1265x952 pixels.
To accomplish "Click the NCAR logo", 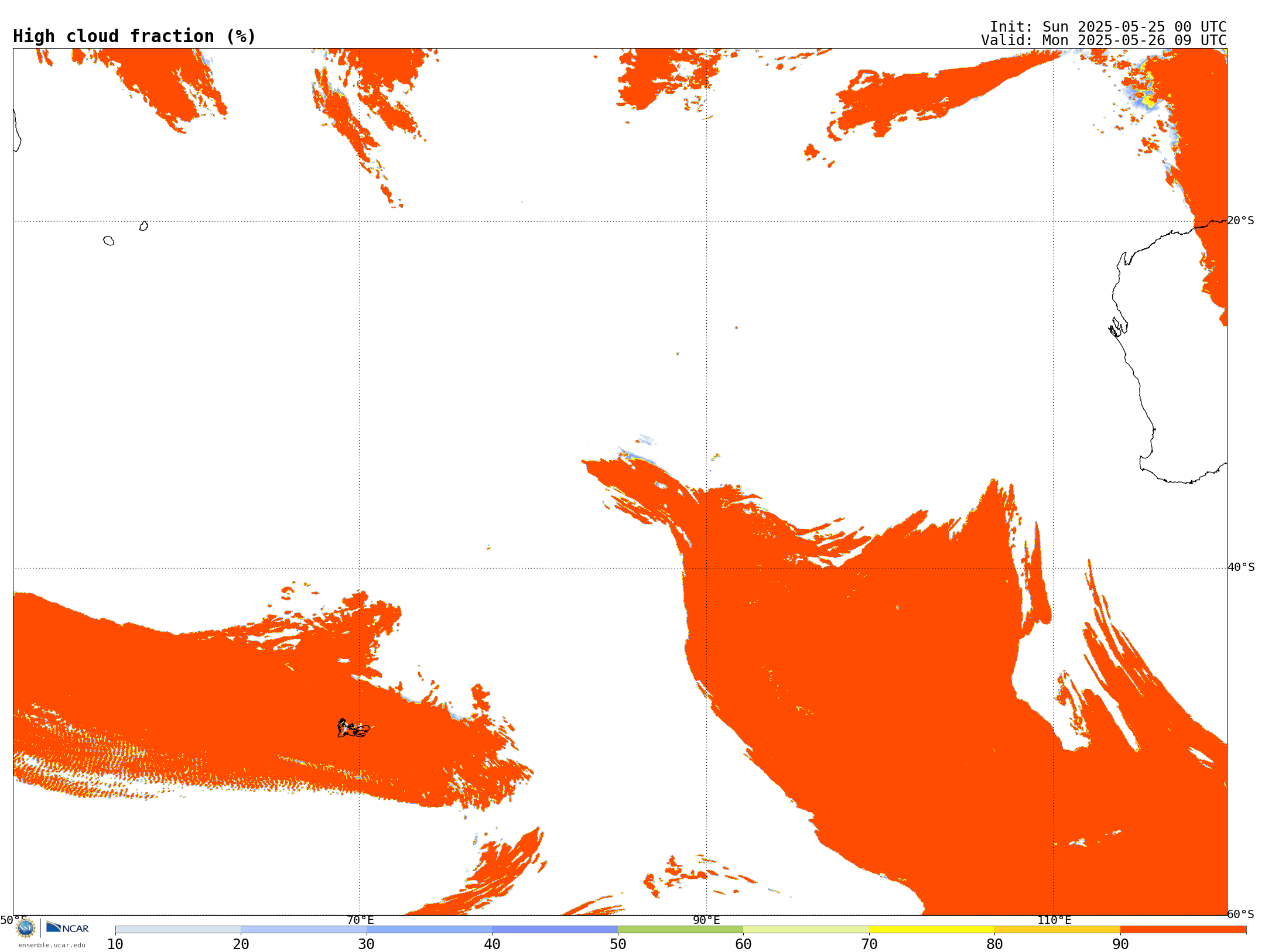I will coord(67,927).
